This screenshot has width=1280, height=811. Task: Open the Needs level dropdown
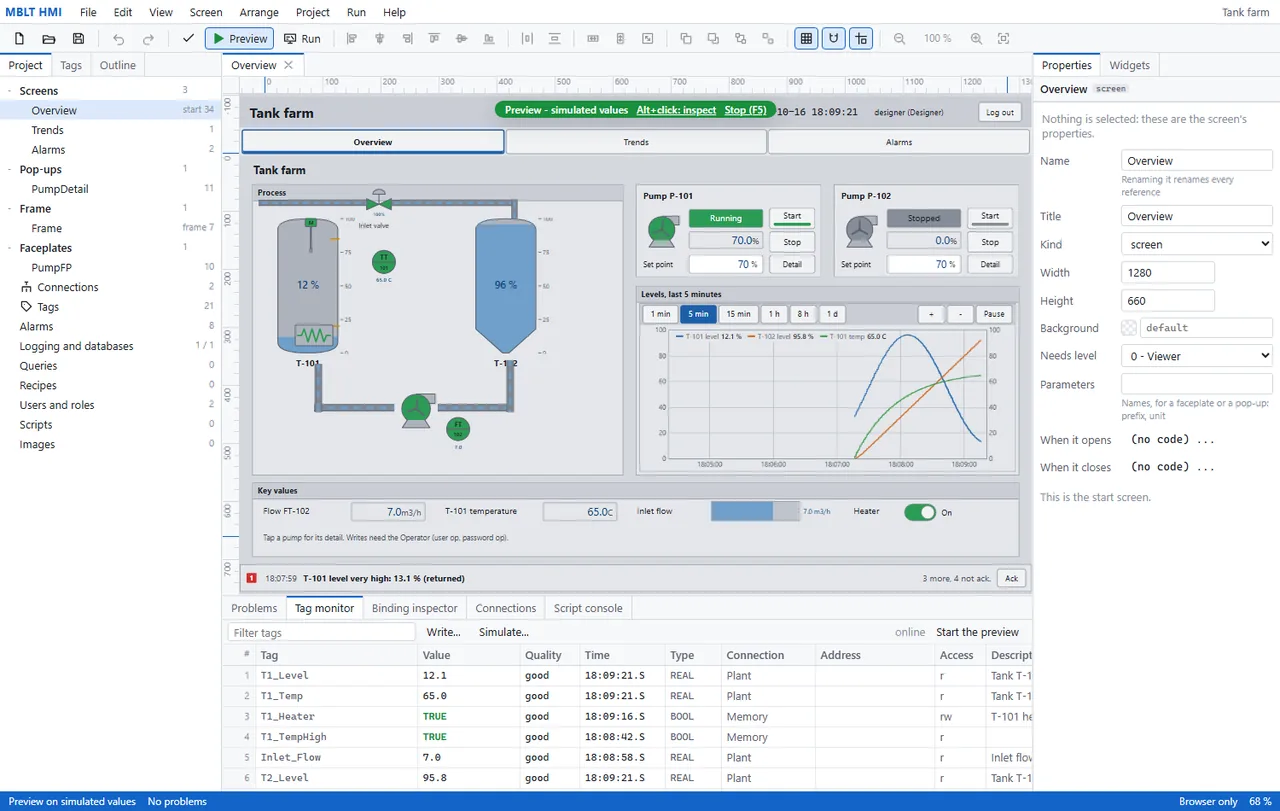pyautogui.click(x=1197, y=356)
